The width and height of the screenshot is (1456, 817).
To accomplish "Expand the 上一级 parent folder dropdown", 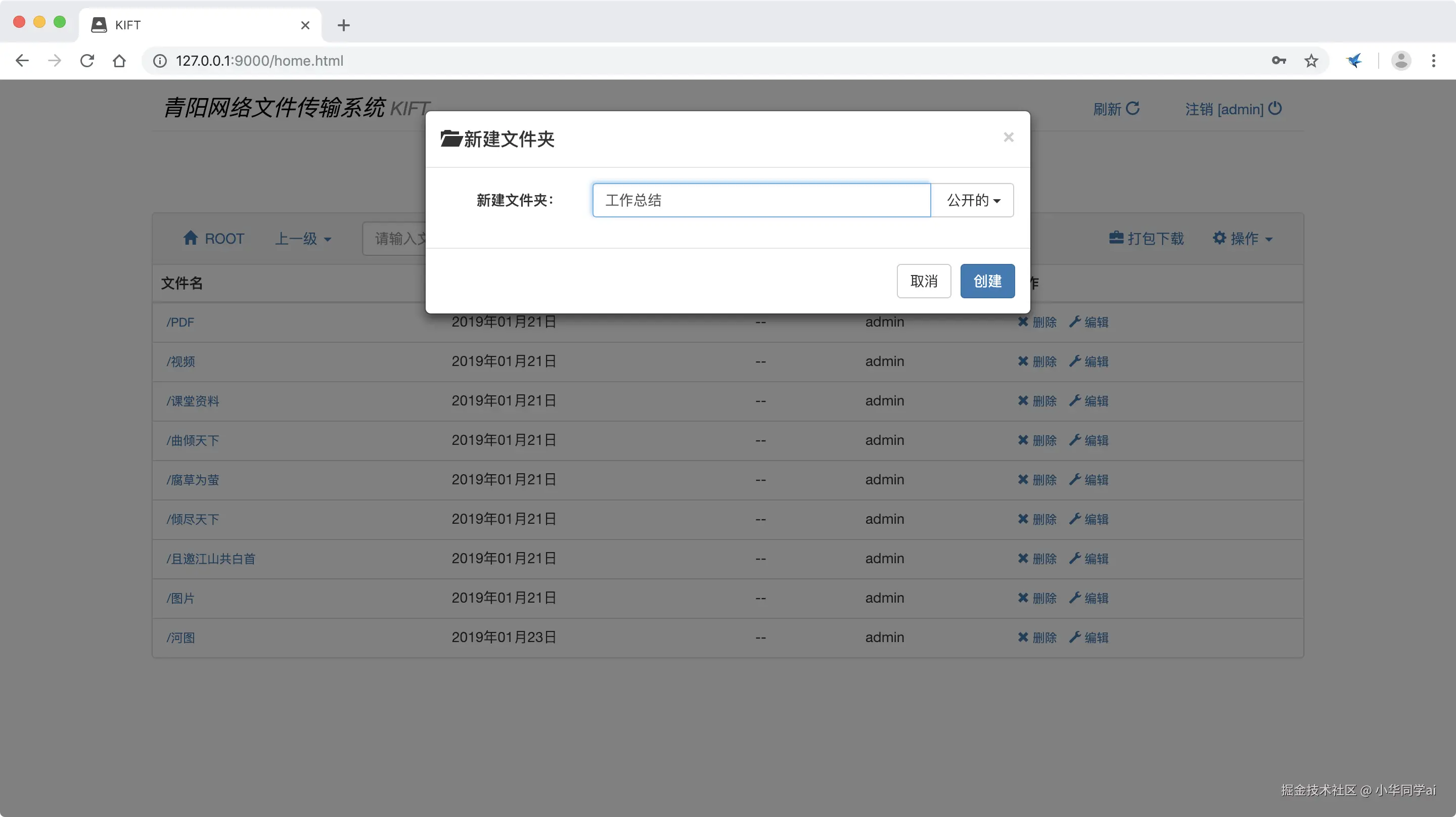I will click(303, 239).
